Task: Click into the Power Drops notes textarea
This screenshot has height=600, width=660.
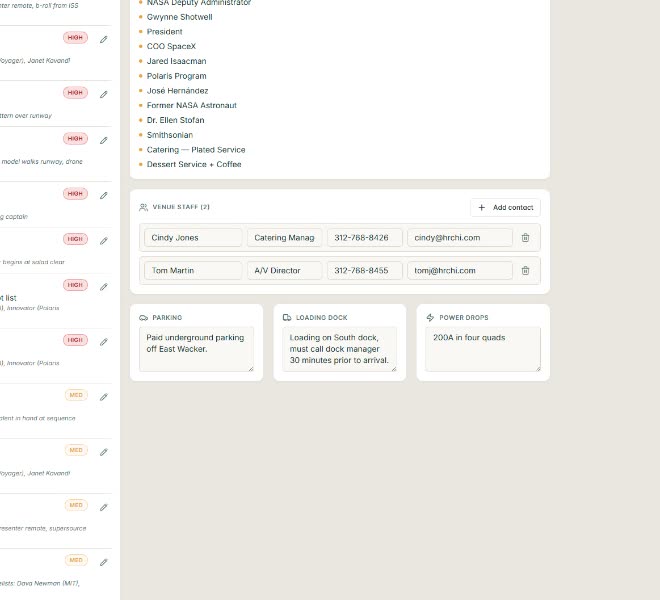Action: (x=483, y=349)
